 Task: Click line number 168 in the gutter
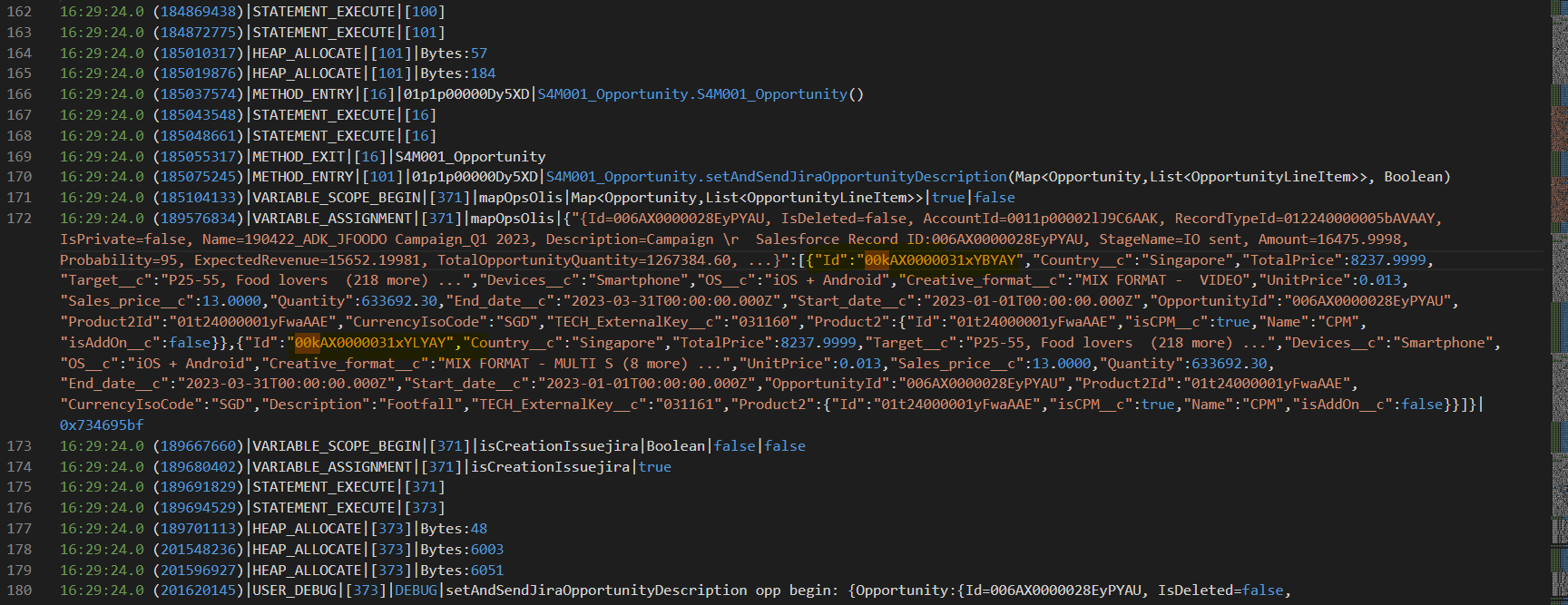tap(19, 136)
